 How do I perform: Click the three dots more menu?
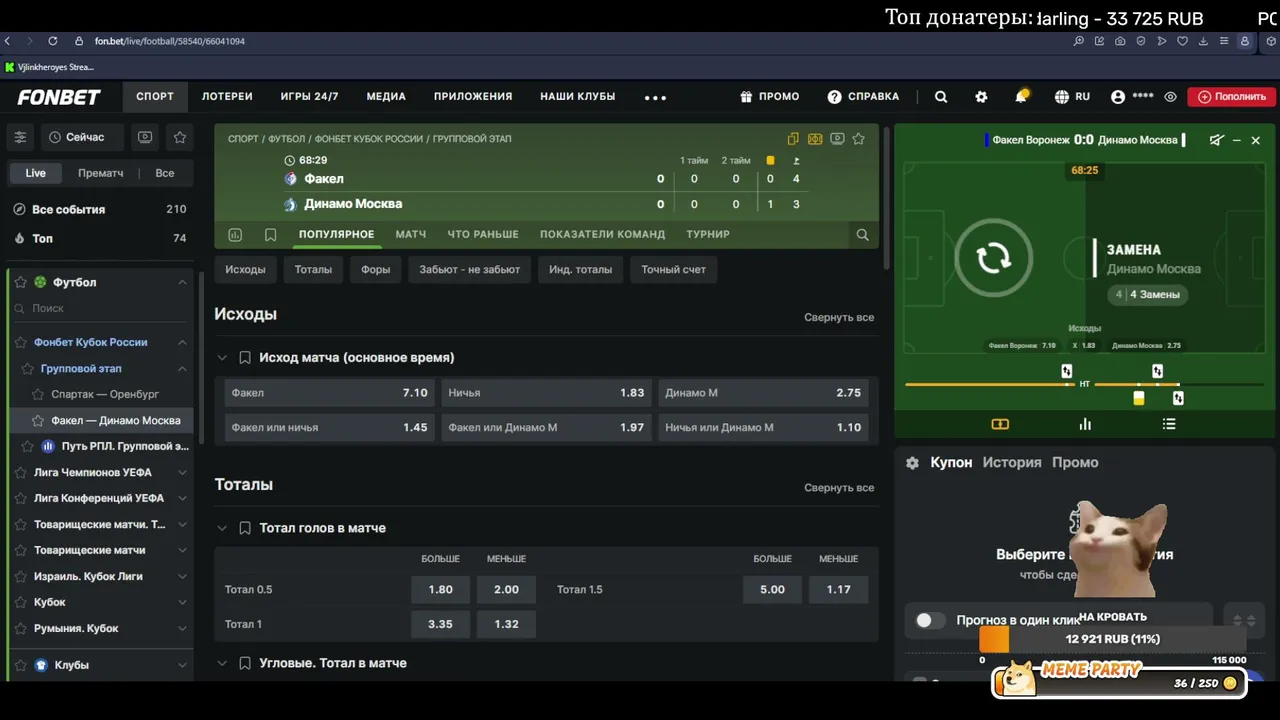pyautogui.click(x=655, y=97)
